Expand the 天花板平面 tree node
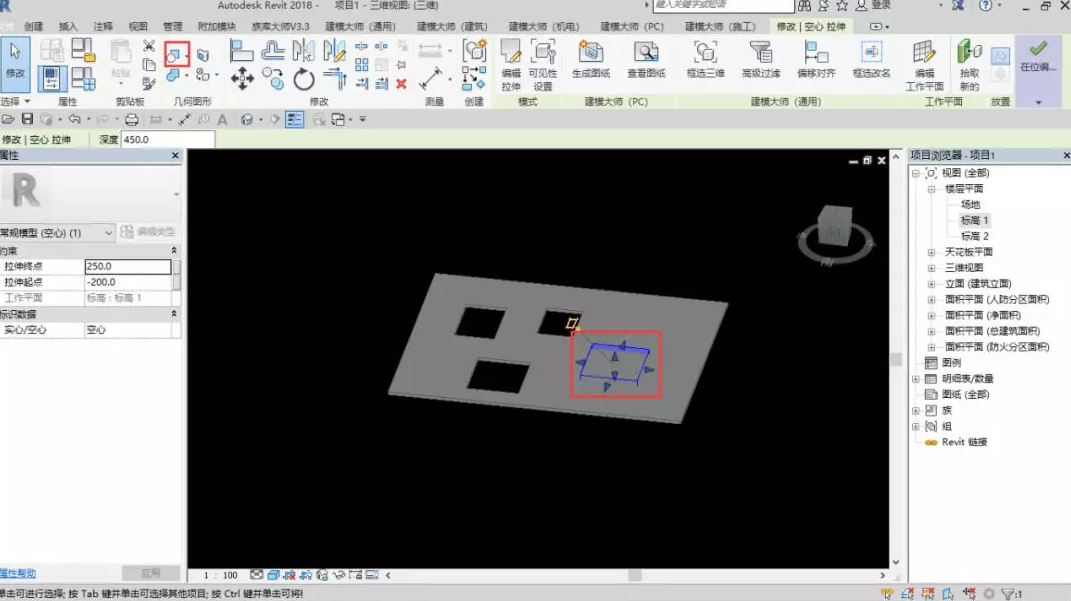 click(x=932, y=252)
